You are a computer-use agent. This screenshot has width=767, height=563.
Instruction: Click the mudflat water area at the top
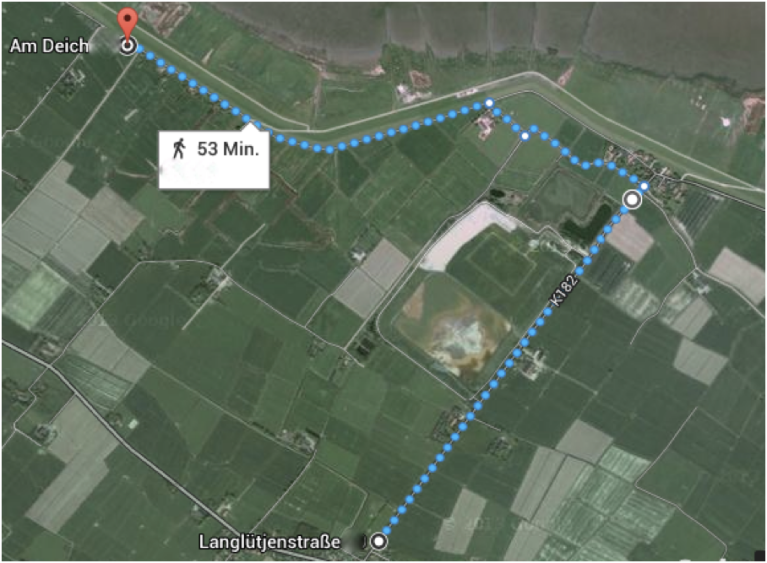(489, 27)
